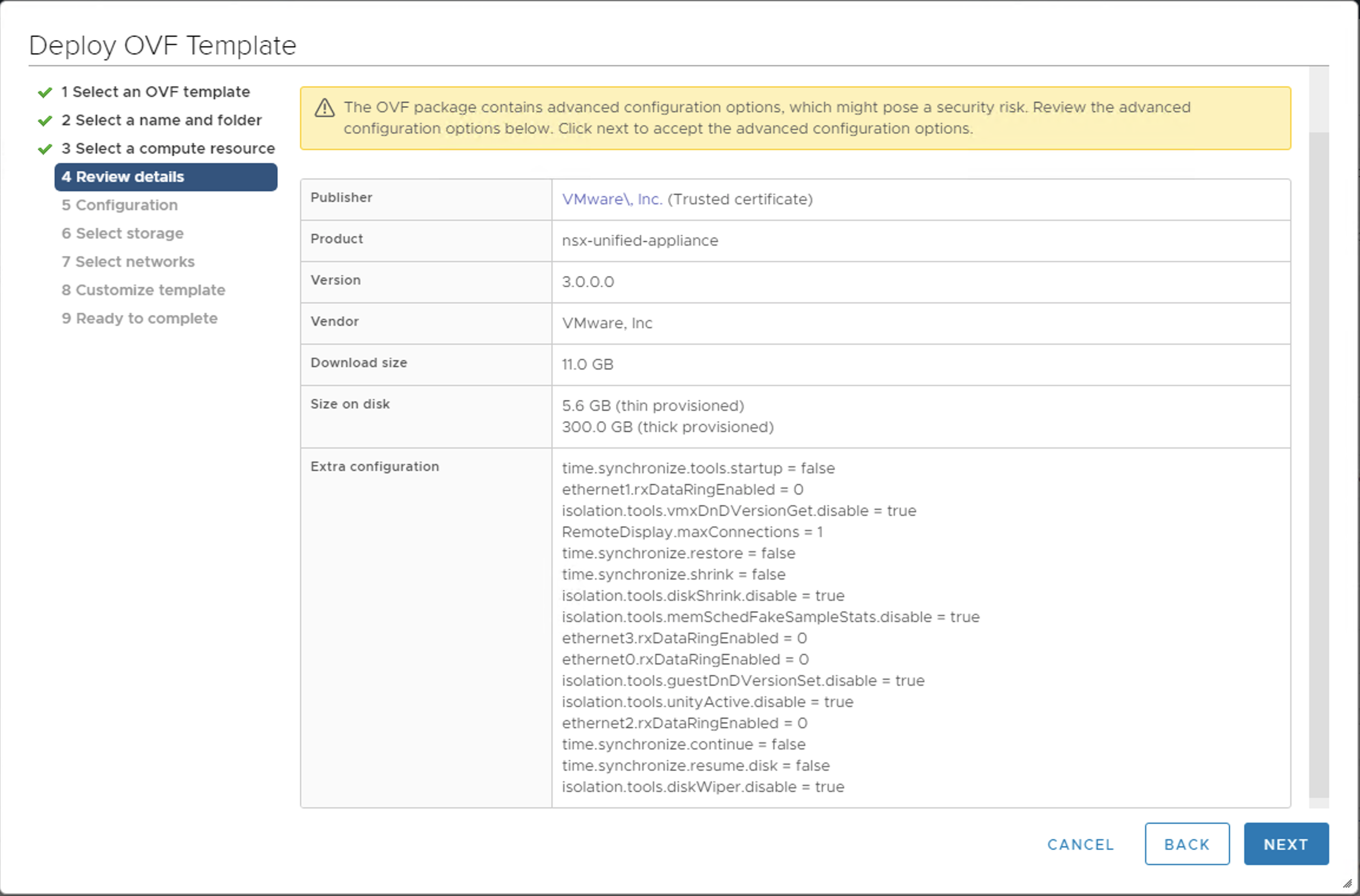Click the vertical scrollbar thumb

[x=1319, y=464]
